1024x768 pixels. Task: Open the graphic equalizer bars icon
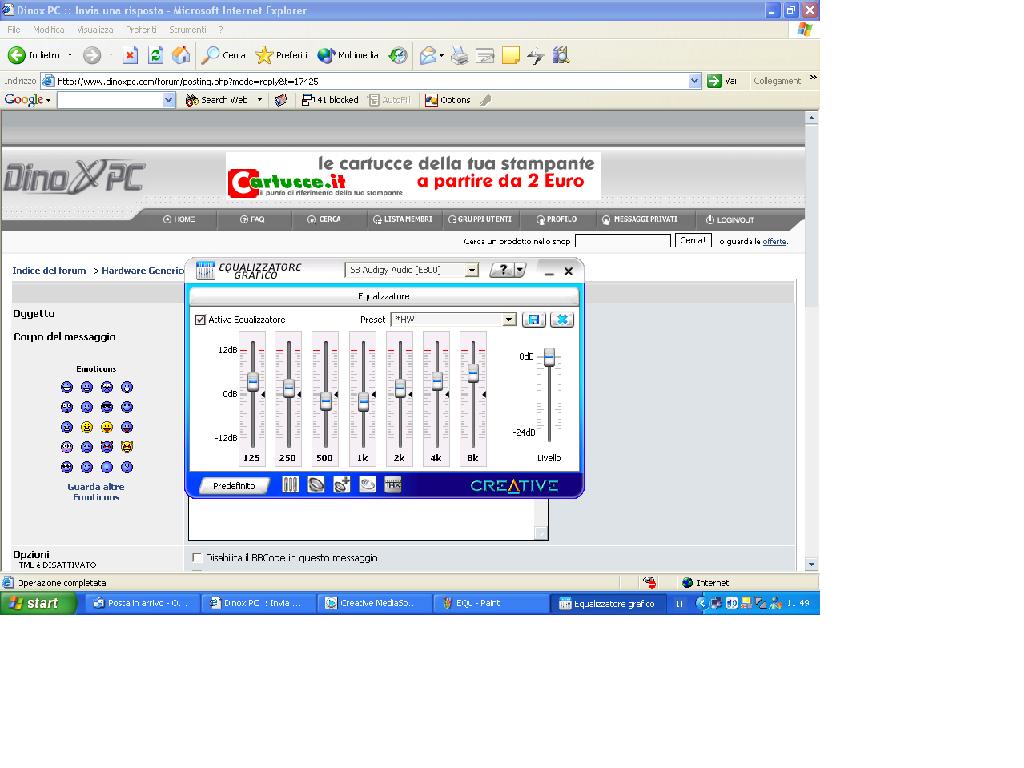point(290,485)
